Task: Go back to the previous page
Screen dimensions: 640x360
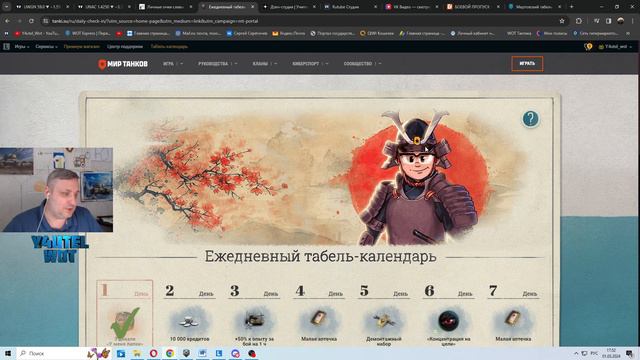Action: [7, 21]
